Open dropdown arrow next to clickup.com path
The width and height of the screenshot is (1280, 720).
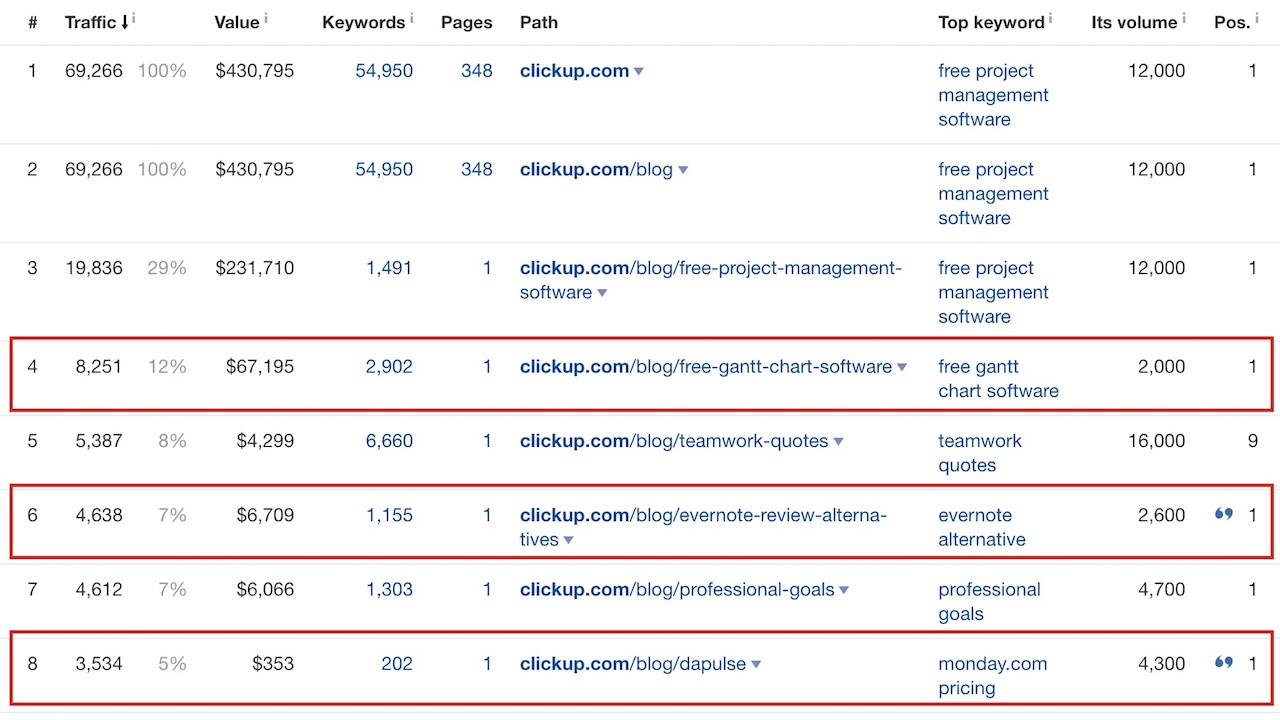pos(639,72)
